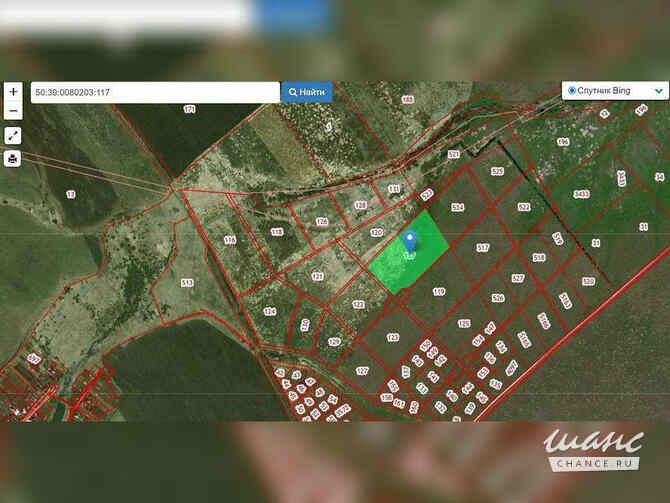Screen dimensions: 670x503
Task: Click parcel label 127
Action: pyautogui.click(x=362, y=371)
